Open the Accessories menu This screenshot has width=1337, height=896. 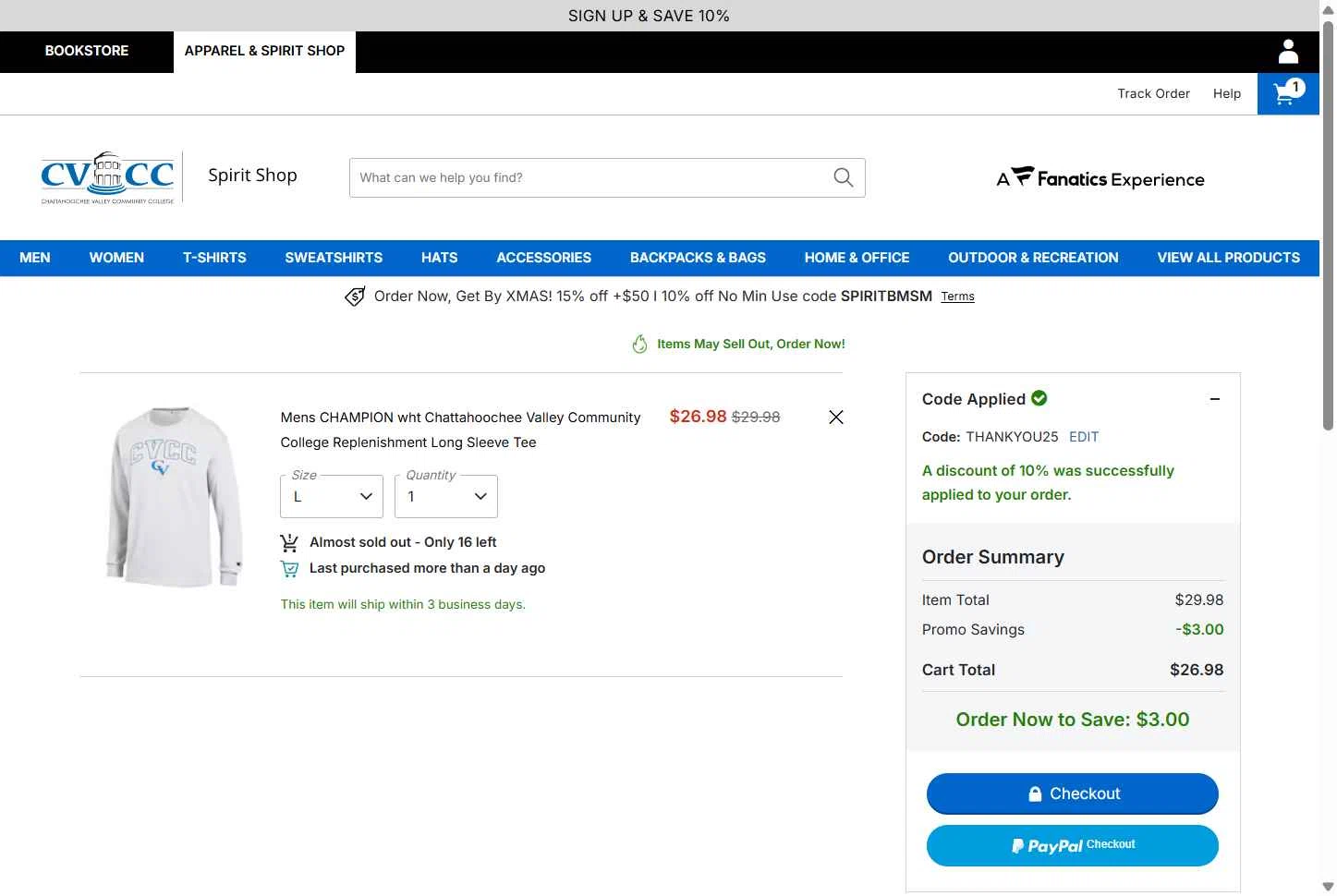coord(544,258)
